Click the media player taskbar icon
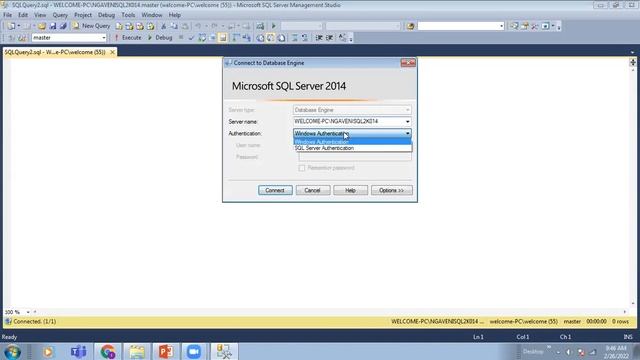This screenshot has width=640, height=360. 48,351
